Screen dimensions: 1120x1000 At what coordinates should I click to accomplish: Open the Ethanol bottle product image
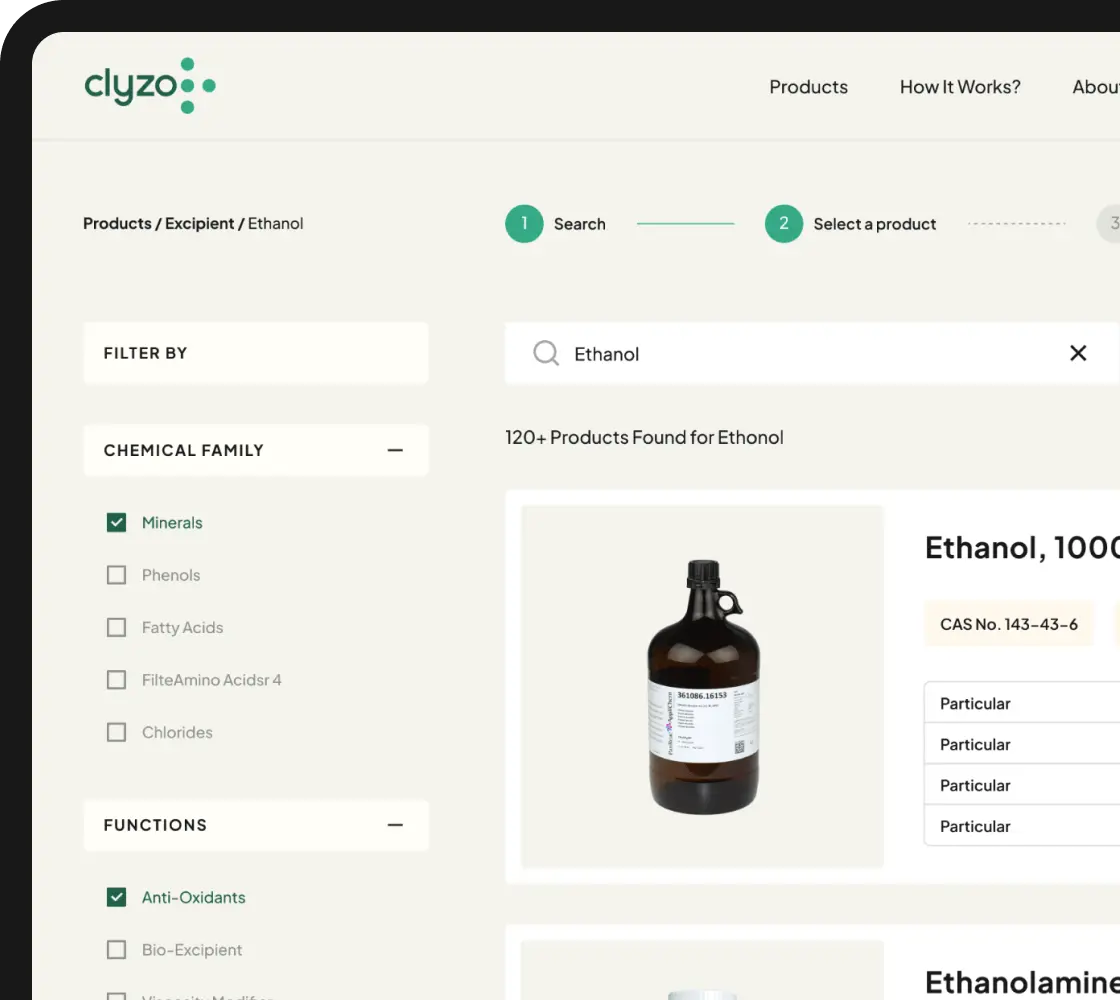coord(702,686)
